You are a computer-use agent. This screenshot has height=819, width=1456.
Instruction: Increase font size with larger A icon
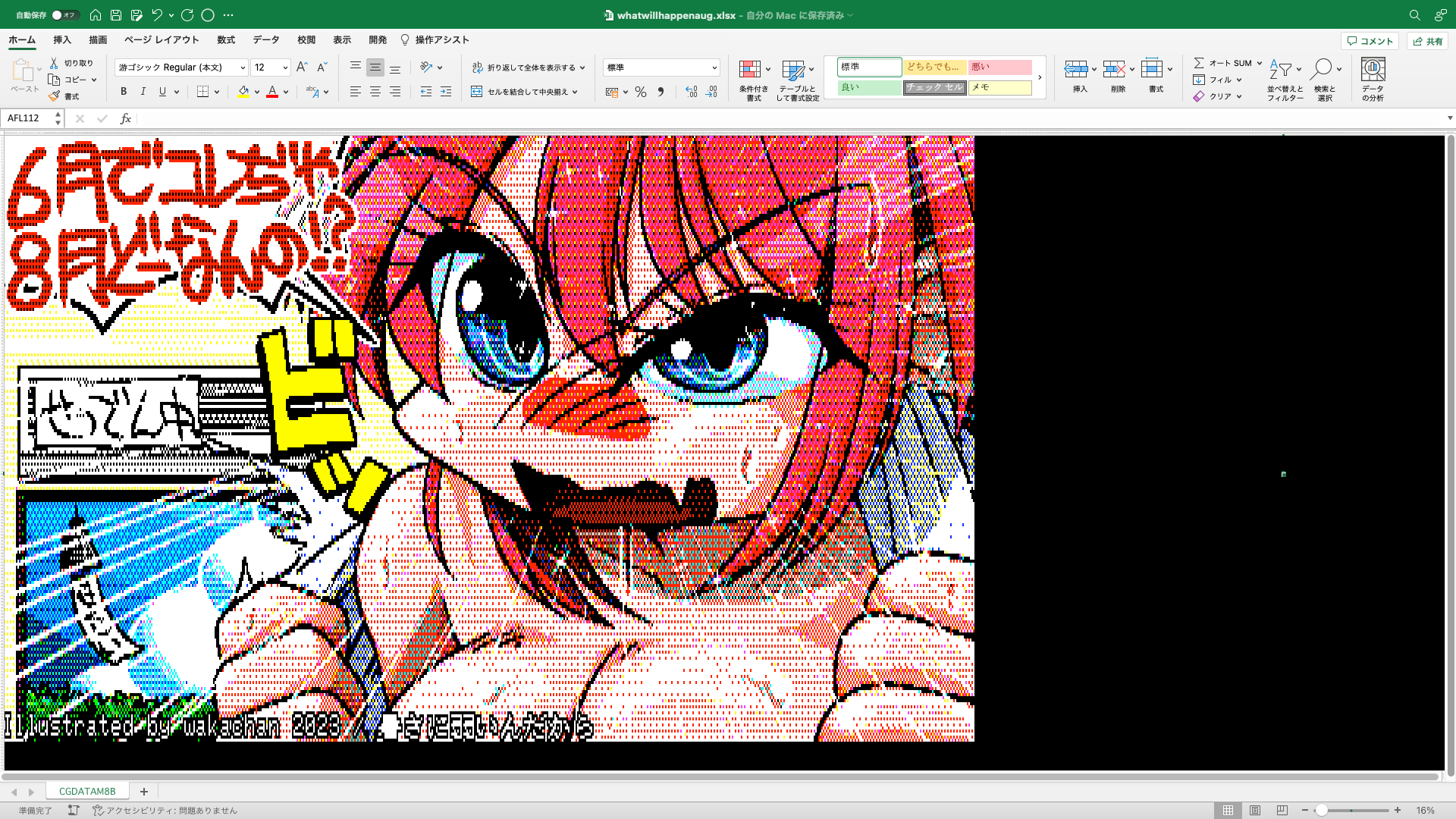302,67
